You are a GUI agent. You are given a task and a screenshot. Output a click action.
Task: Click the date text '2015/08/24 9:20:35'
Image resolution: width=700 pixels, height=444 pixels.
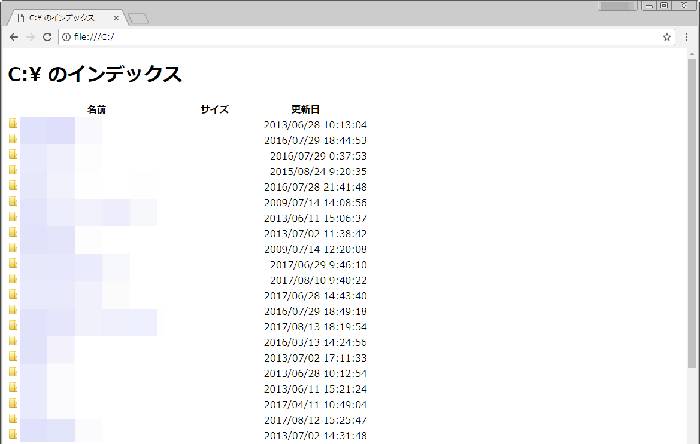tap(318, 171)
